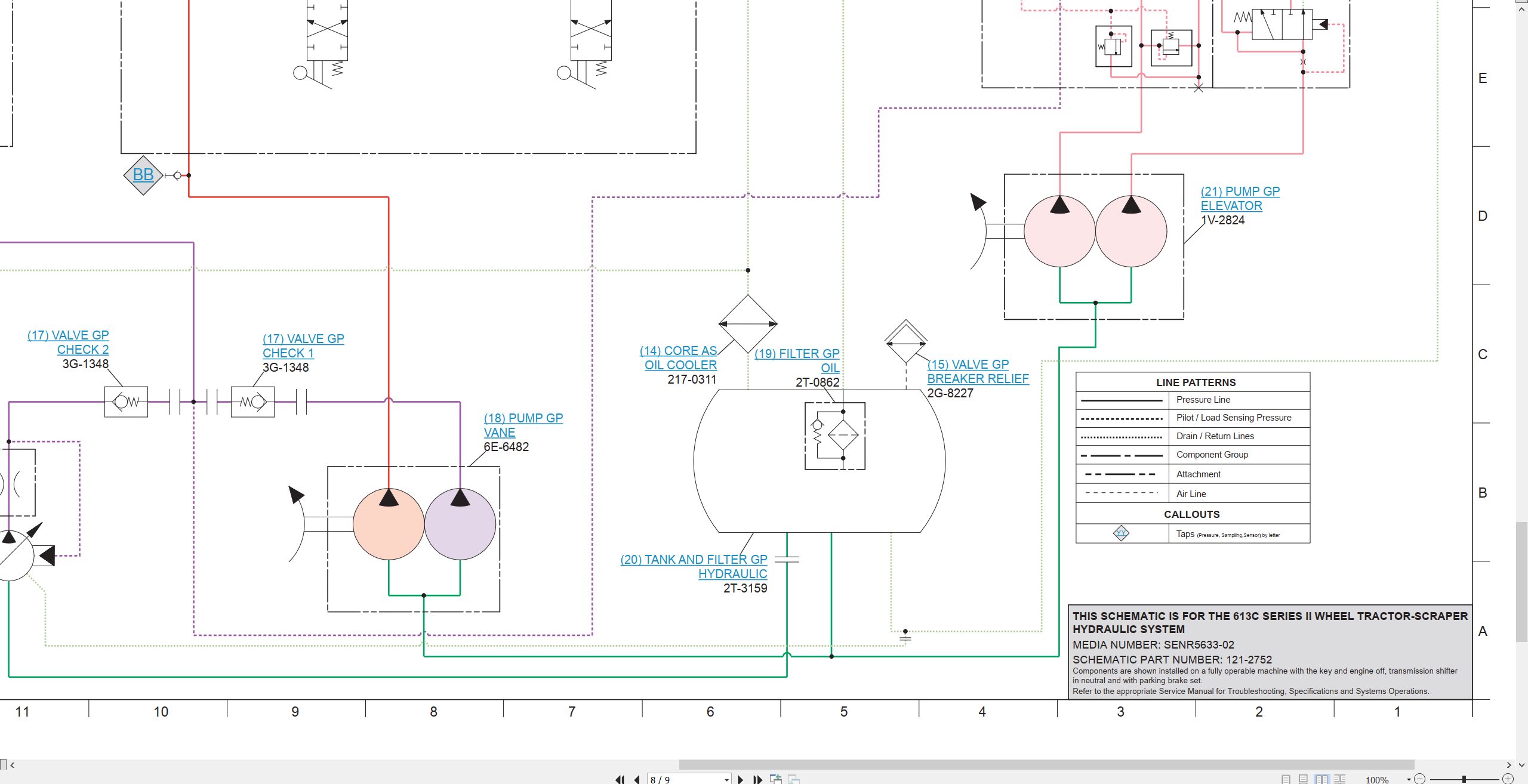Click the BB tap callout link
This screenshot has width=1528, height=784.
tap(143, 175)
